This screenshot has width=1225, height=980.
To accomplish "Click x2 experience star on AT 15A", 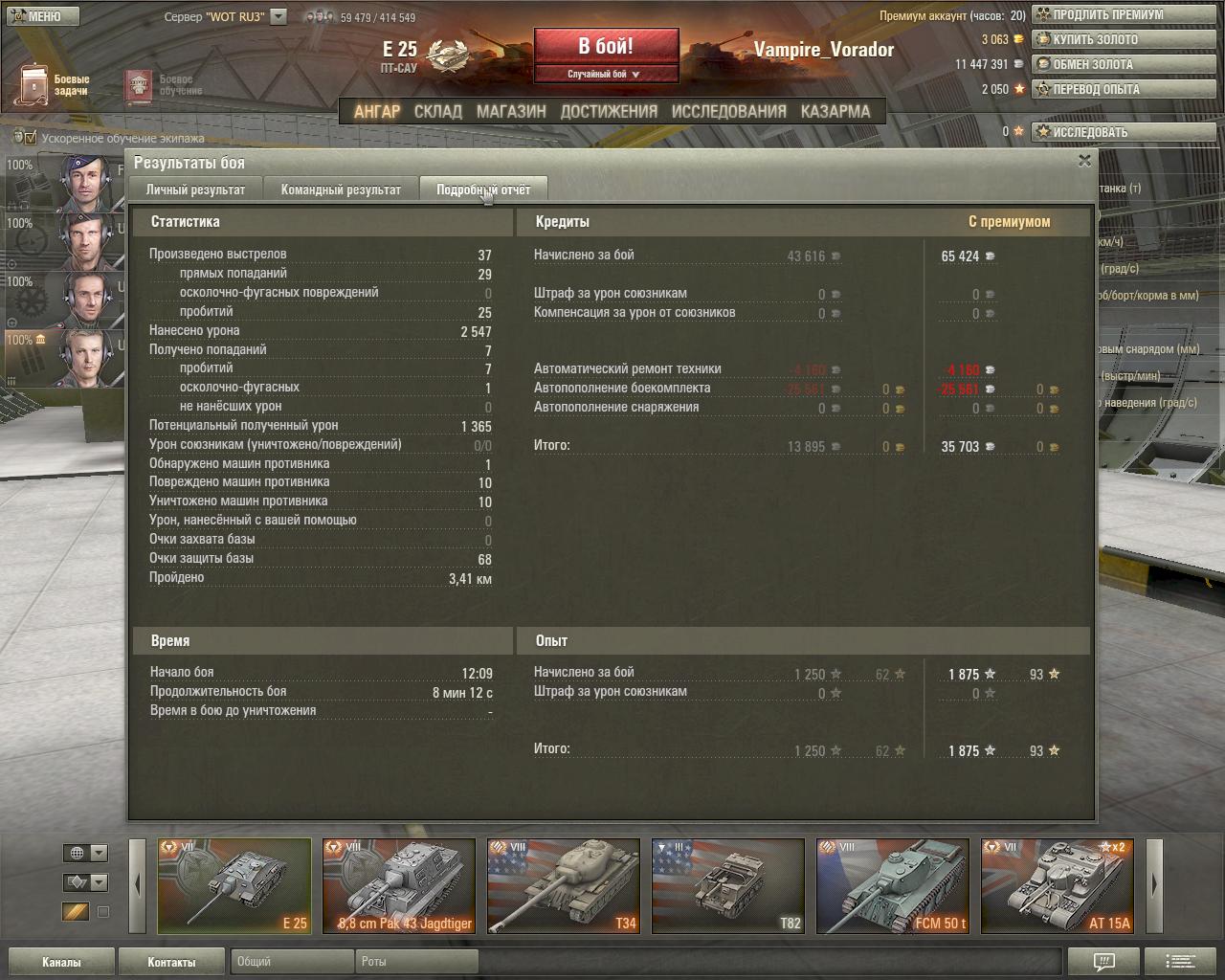I will [x=1112, y=847].
